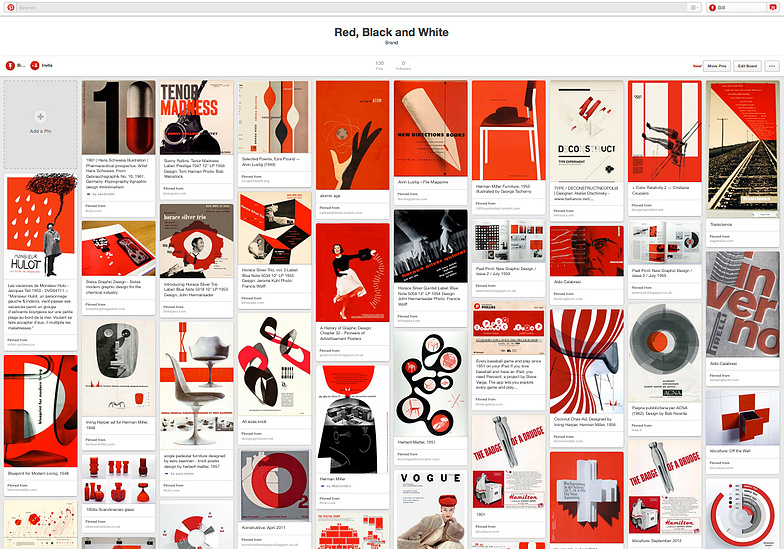Open the red cross Off the Wall pin

[x=742, y=418]
